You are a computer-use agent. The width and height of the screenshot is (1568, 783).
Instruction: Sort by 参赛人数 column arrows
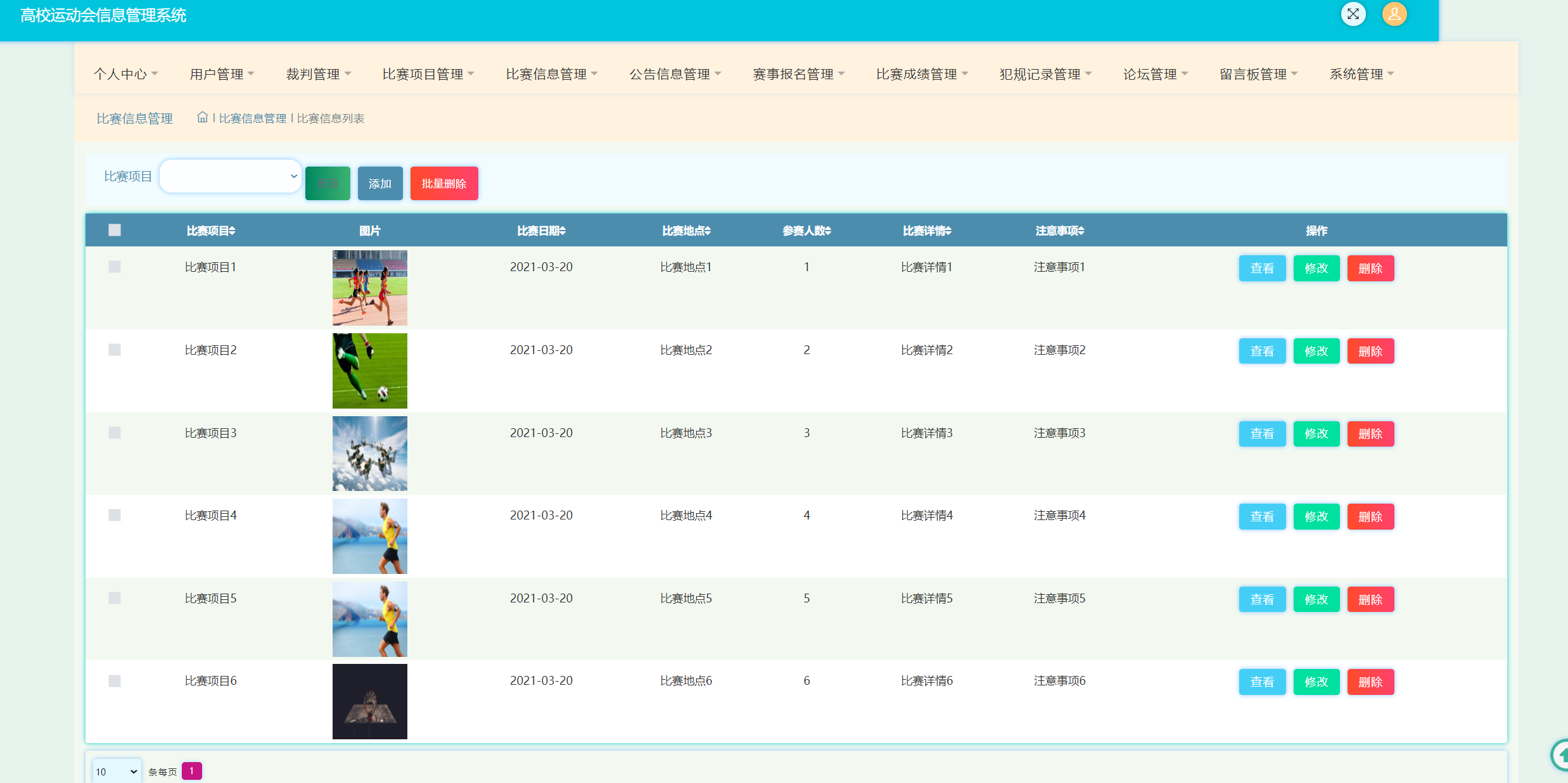[x=828, y=231]
